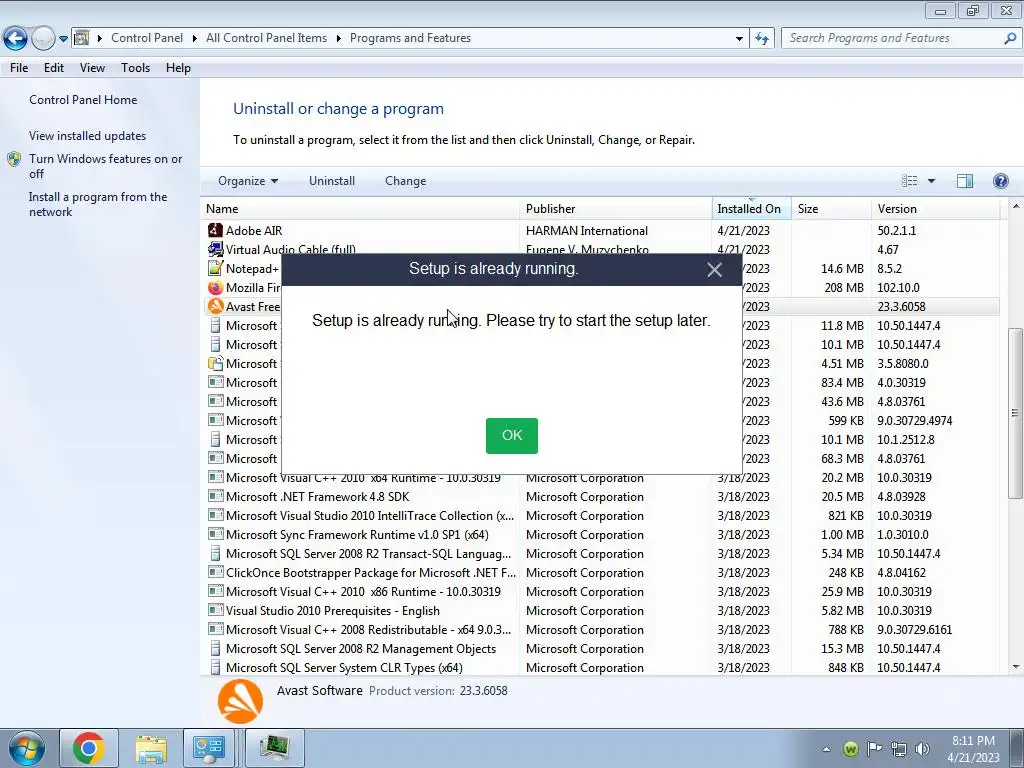This screenshot has width=1024, height=768.
Task: Click the search magnifier icon
Action: [x=1010, y=39]
